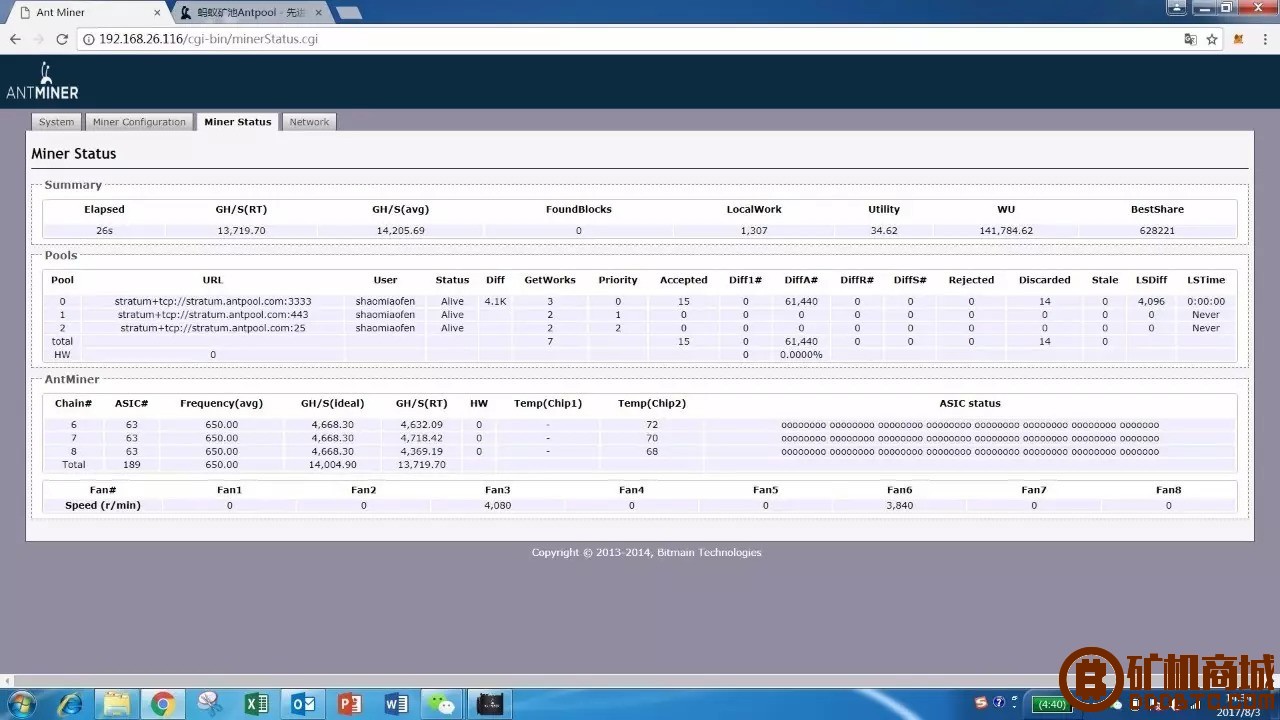Click the Sogou input tray icon
This screenshot has width=1280, height=720.
[981, 703]
